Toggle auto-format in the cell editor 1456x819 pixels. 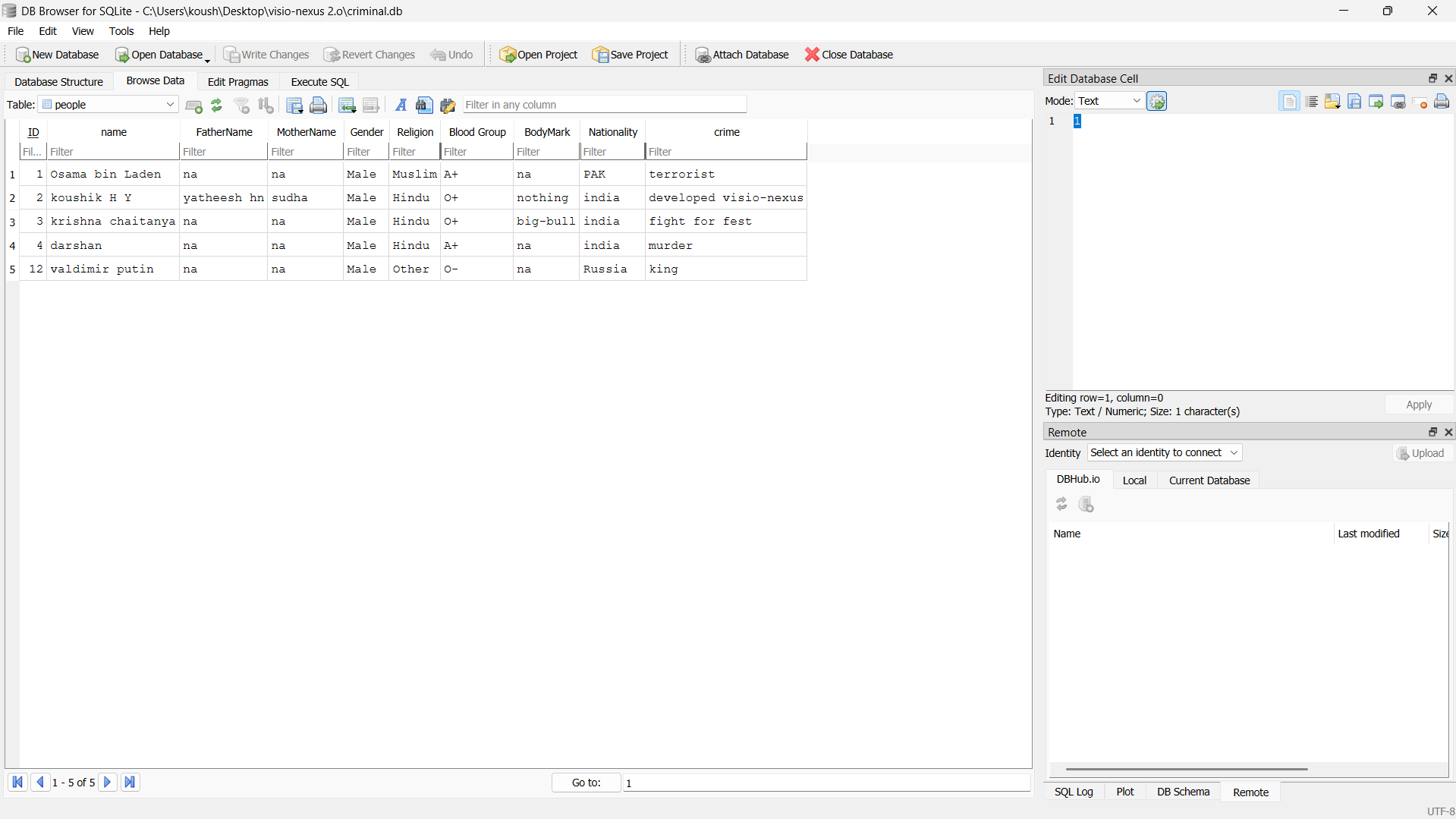point(1289,102)
